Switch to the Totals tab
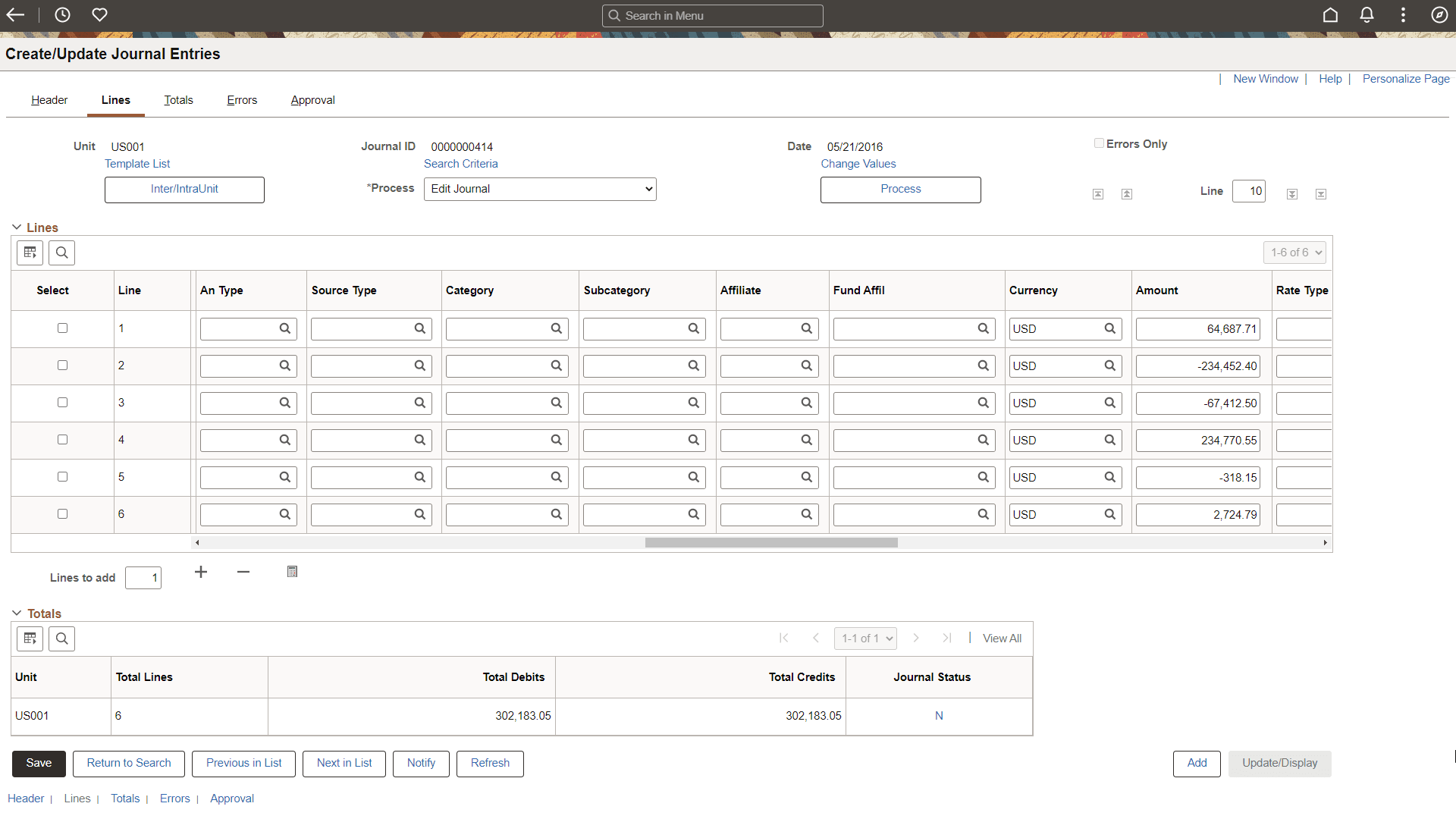The width and height of the screenshot is (1456, 819). click(x=179, y=100)
